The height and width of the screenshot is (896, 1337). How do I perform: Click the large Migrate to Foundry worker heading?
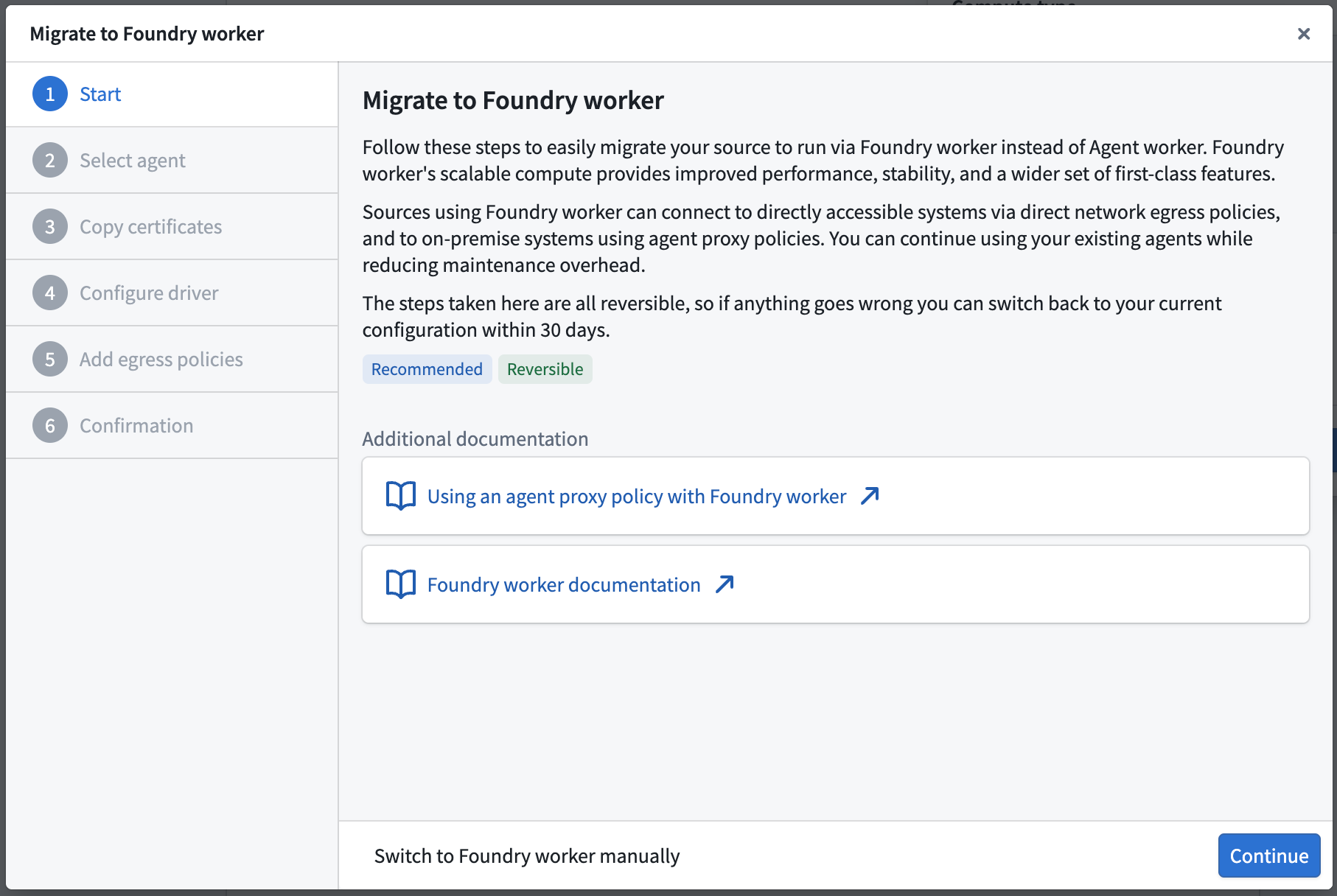coord(513,100)
